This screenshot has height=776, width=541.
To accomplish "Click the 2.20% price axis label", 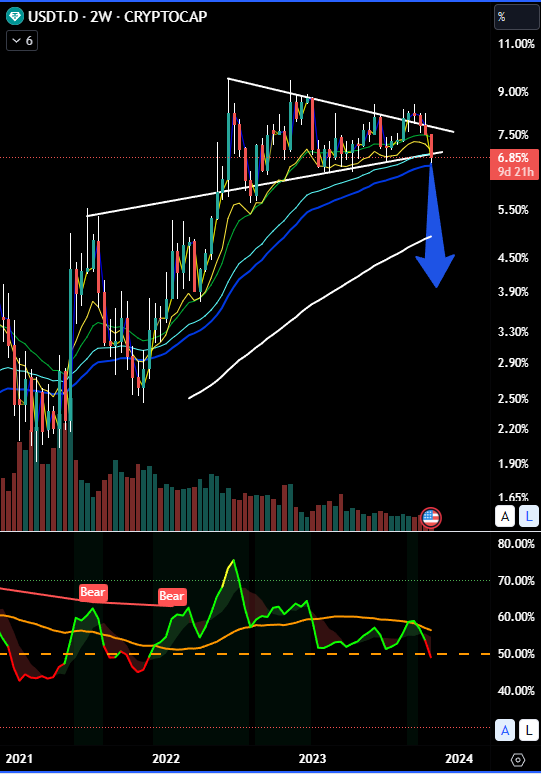I will tap(513, 429).
